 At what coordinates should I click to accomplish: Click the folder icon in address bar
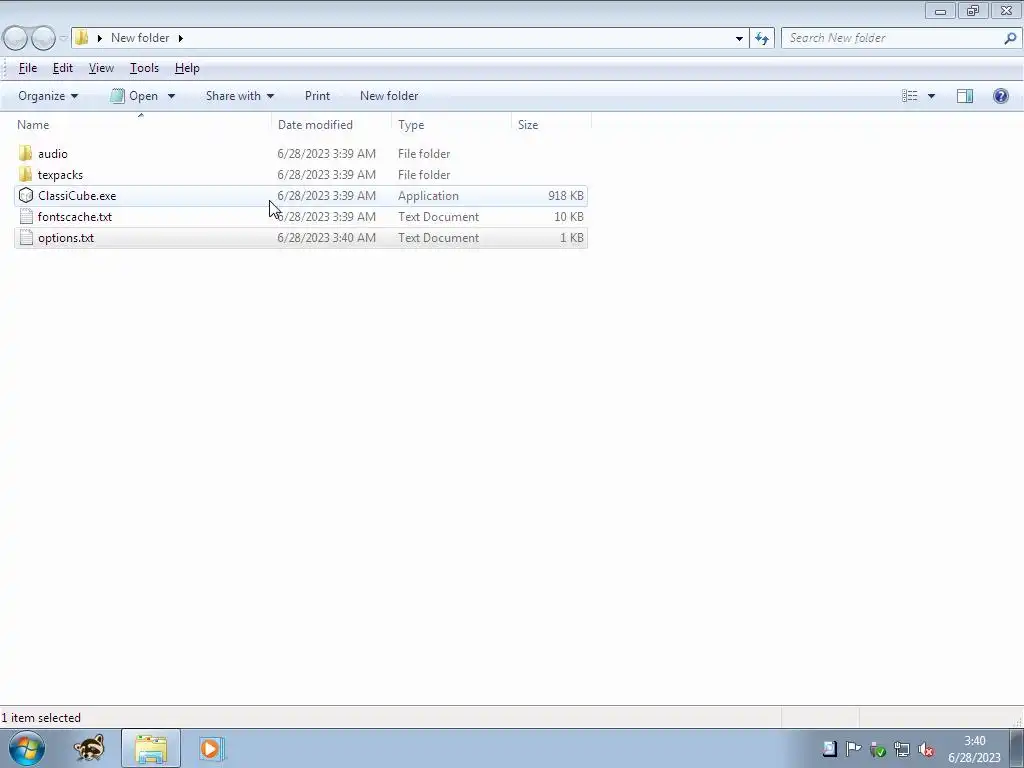point(82,38)
